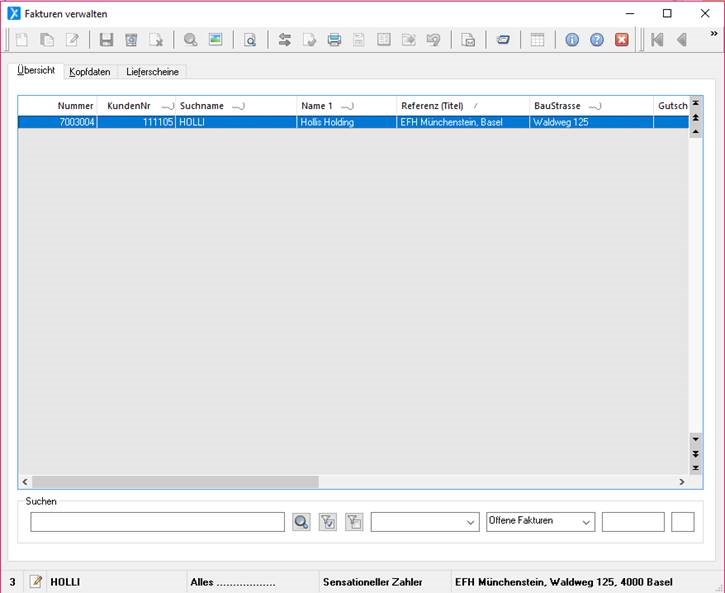Click into the Suchen text field

pos(157,522)
